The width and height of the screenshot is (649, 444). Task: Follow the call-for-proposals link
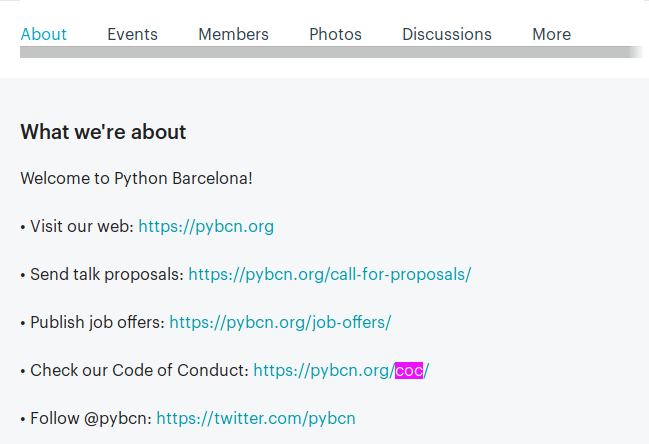(329, 274)
